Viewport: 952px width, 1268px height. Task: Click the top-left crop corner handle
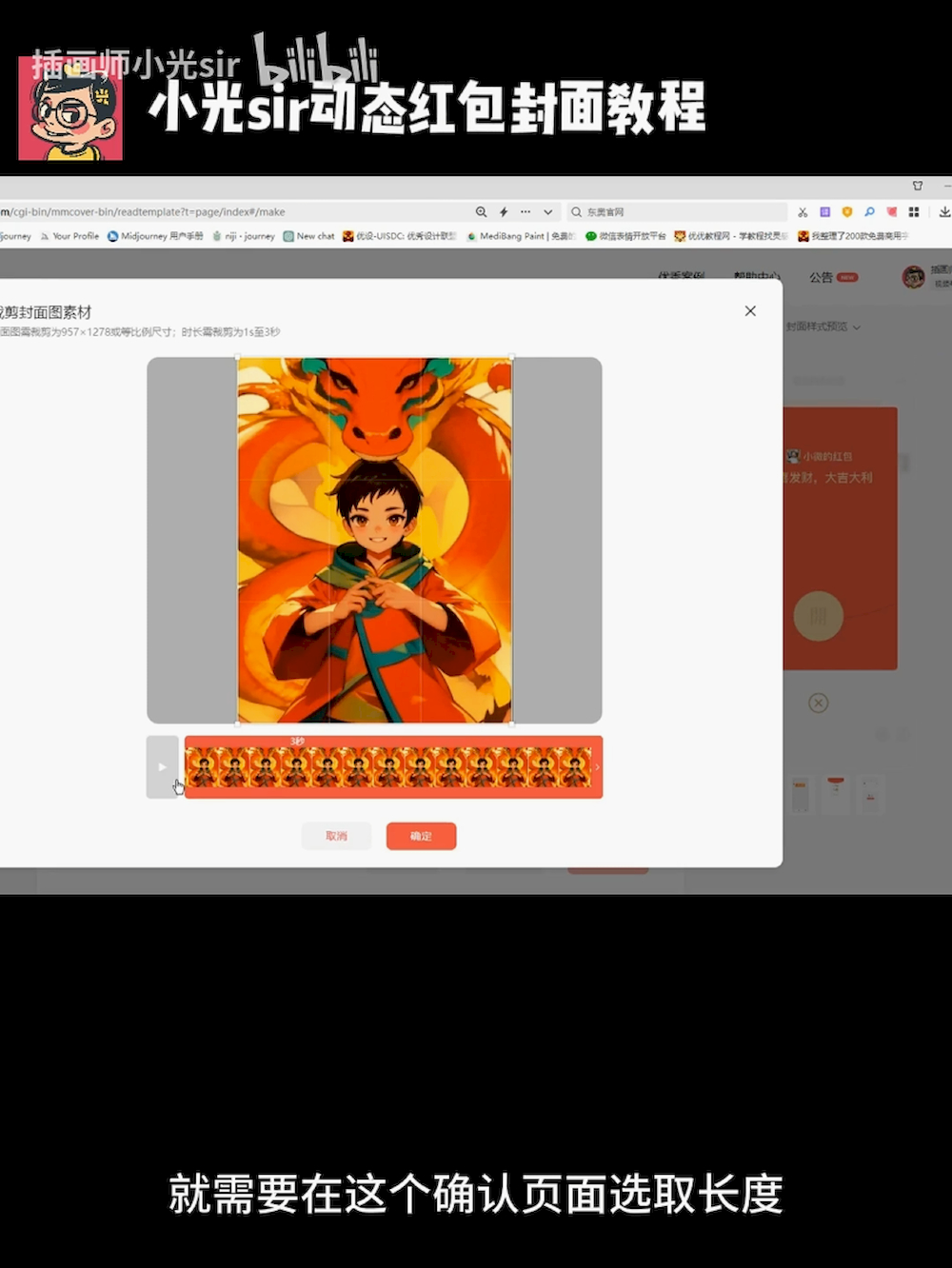point(238,359)
